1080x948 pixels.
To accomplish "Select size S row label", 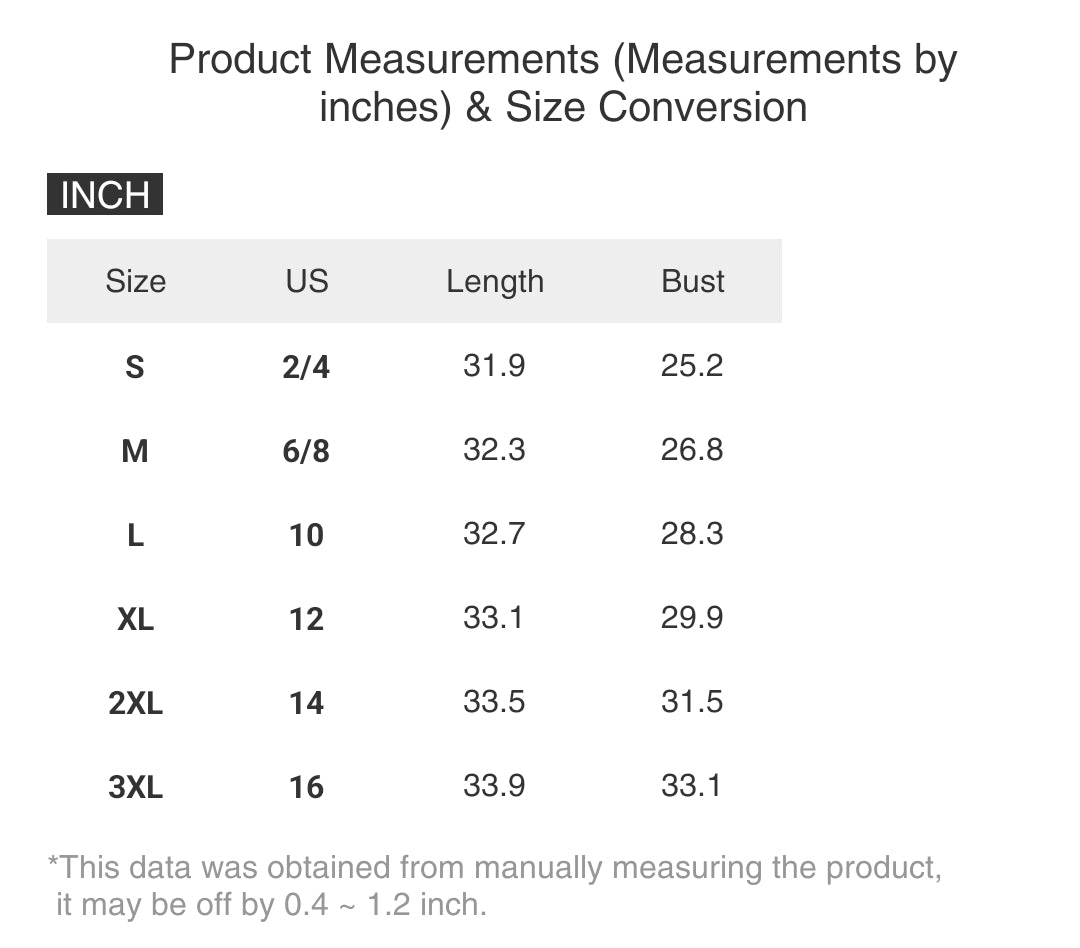I will click(135, 367).
